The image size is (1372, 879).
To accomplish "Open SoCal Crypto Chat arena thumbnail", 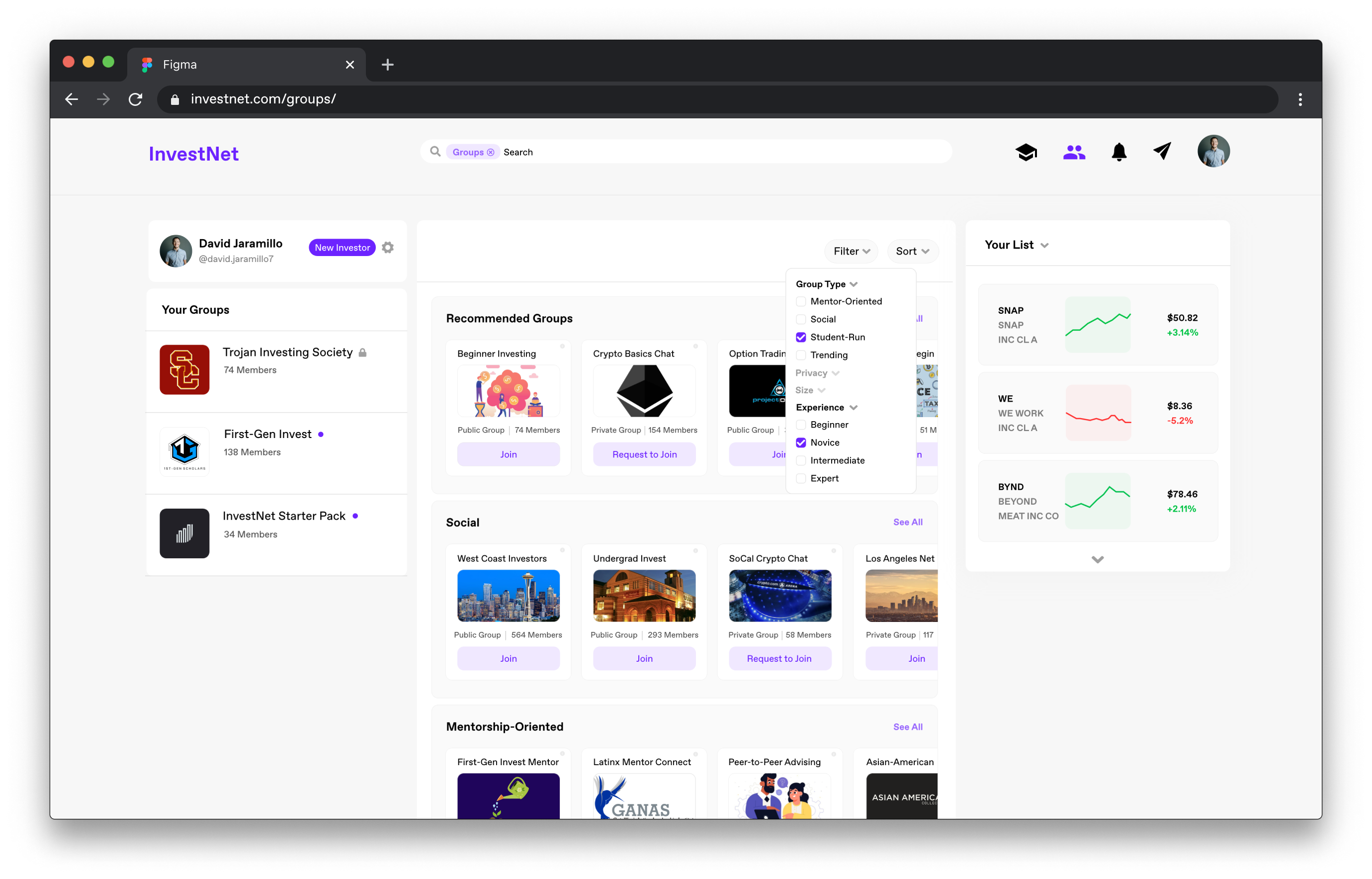I will [779, 596].
